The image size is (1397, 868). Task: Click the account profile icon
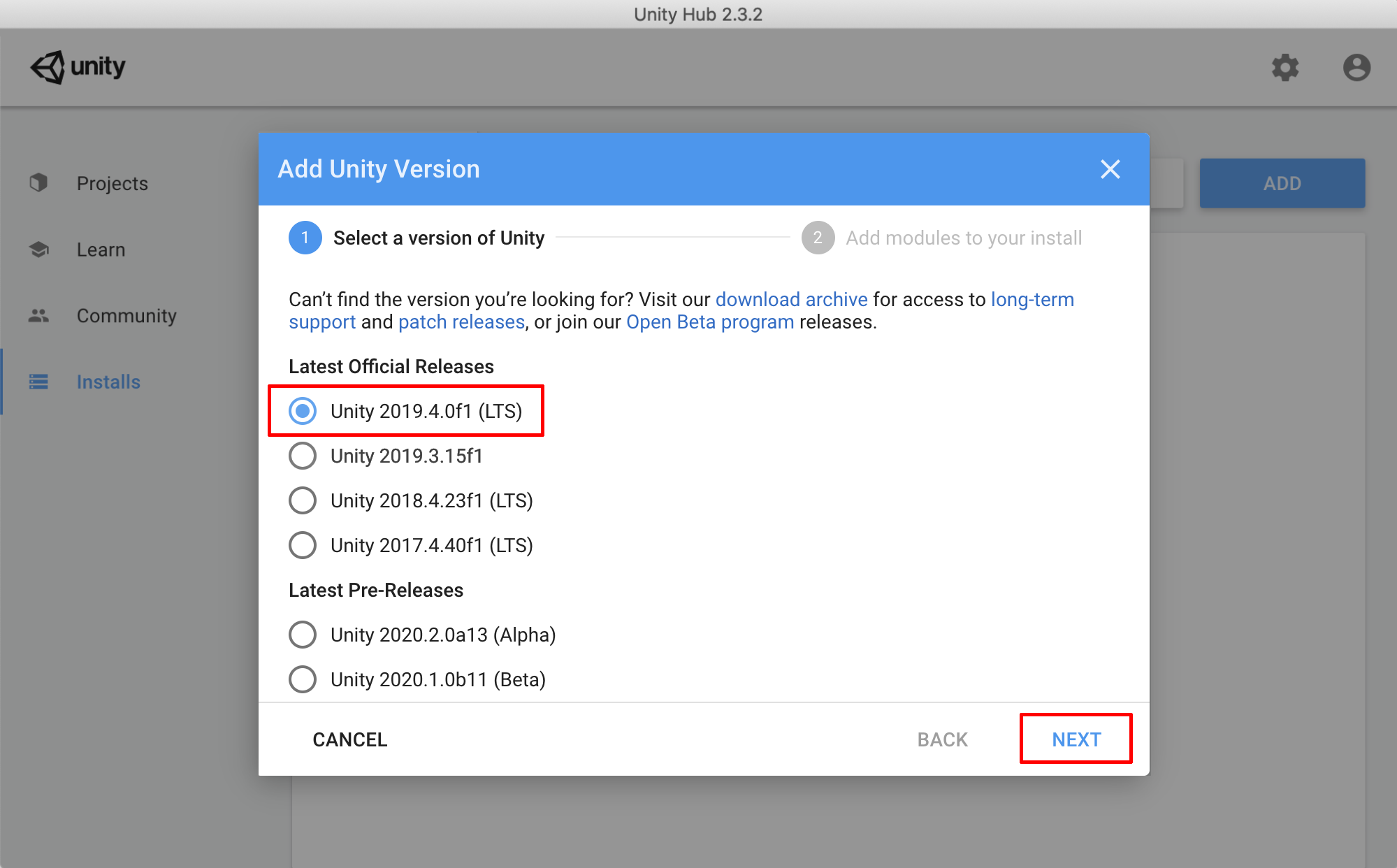coord(1356,68)
